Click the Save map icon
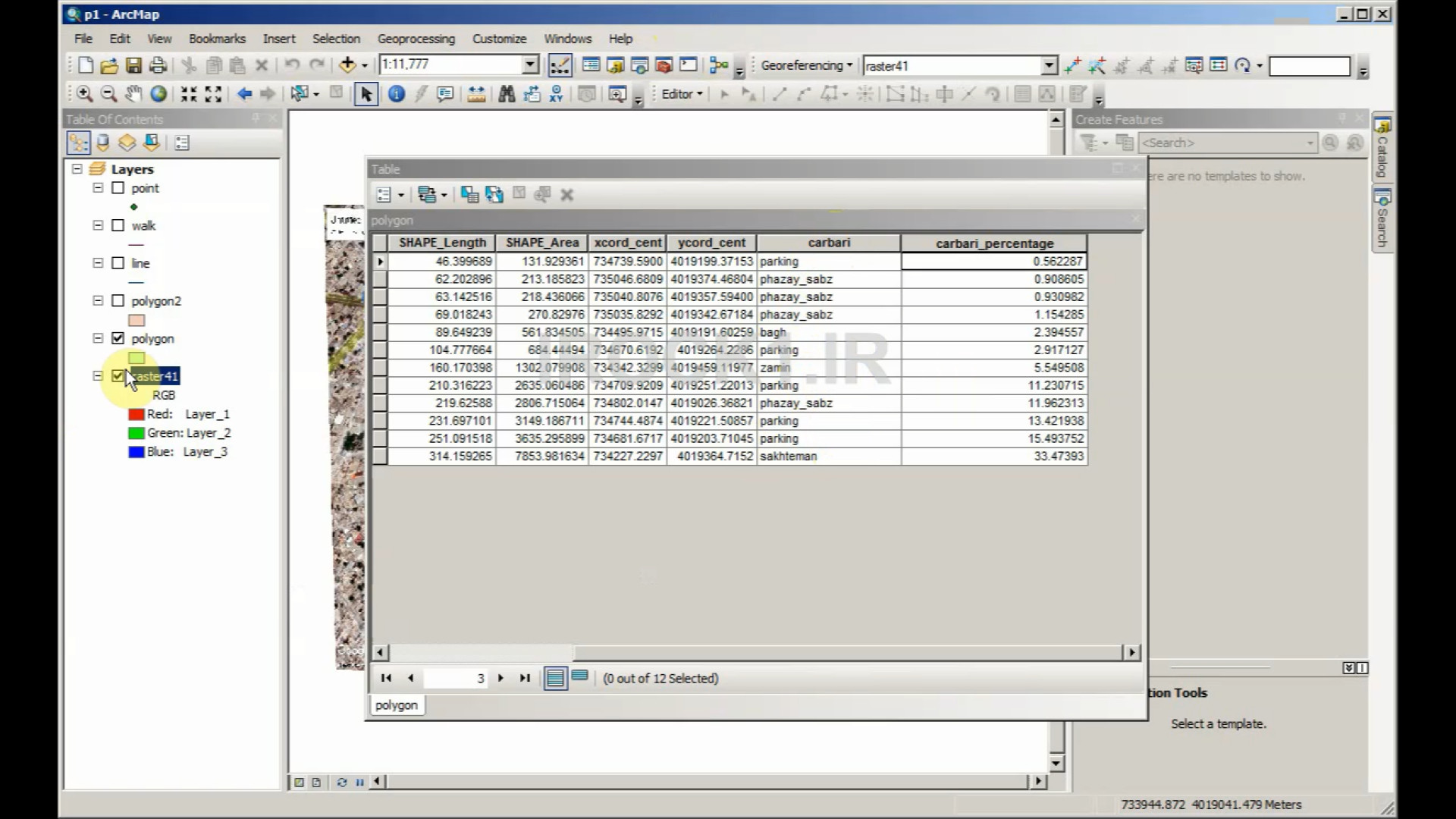The height and width of the screenshot is (819, 1456). click(x=133, y=66)
